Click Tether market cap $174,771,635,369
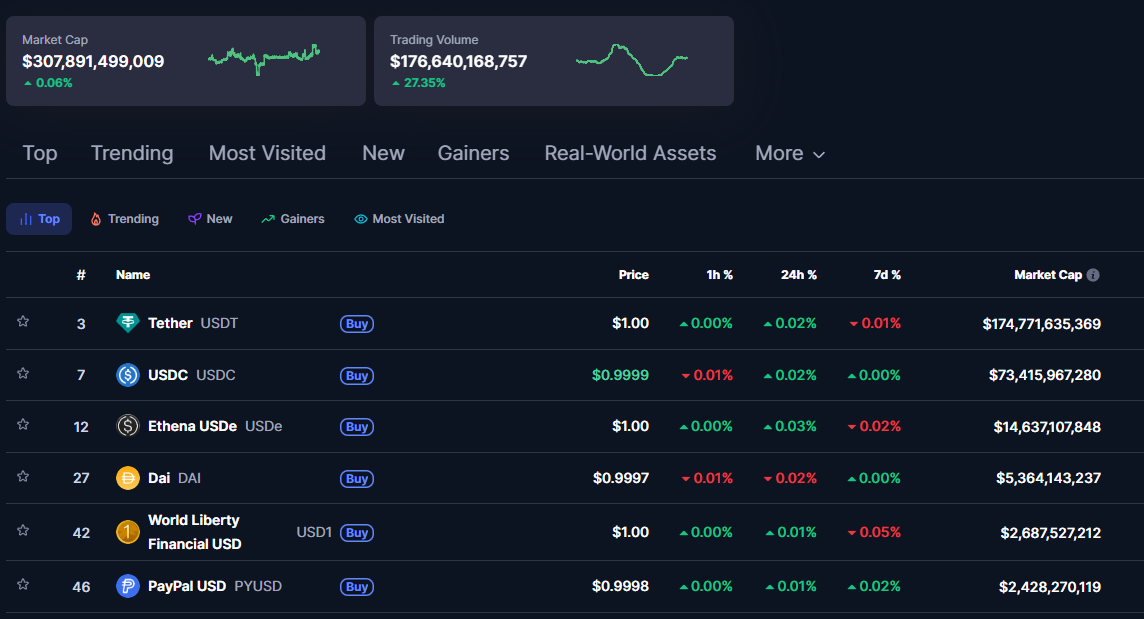 (x=1041, y=324)
